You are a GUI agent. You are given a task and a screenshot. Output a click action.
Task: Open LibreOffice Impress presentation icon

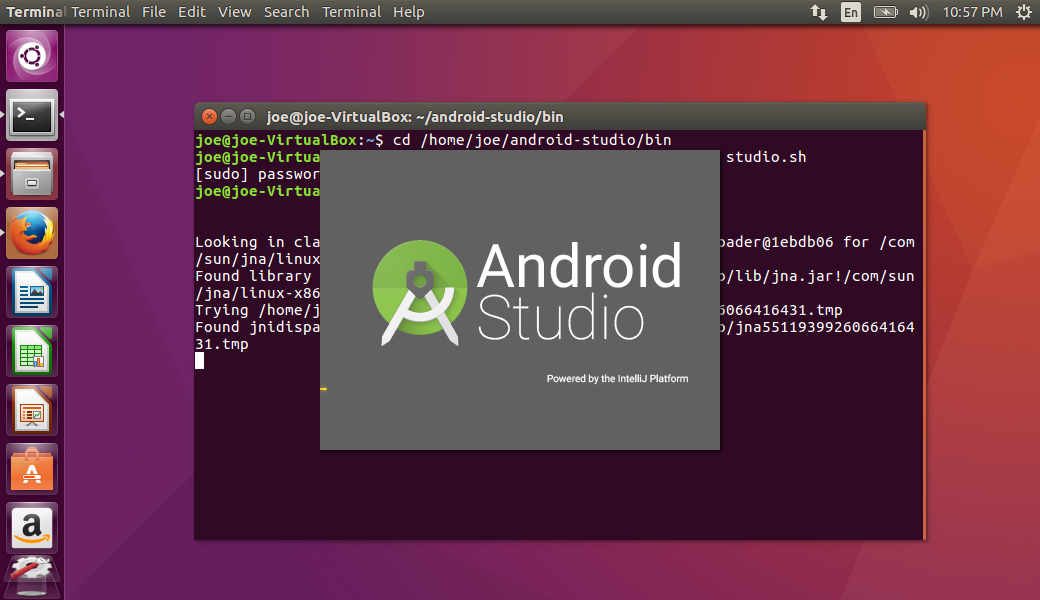tap(32, 410)
